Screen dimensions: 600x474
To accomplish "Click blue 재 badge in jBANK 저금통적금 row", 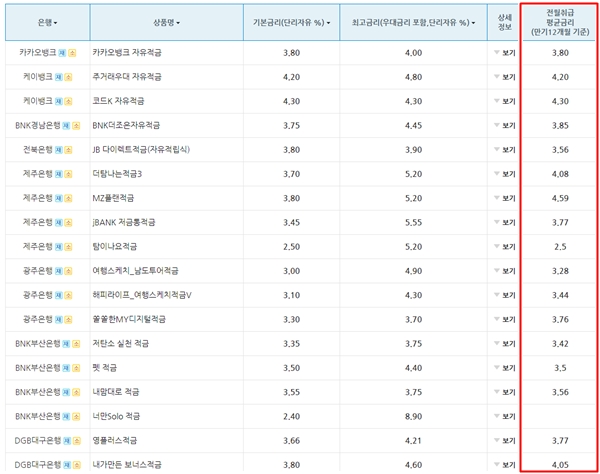I will click(x=59, y=223).
